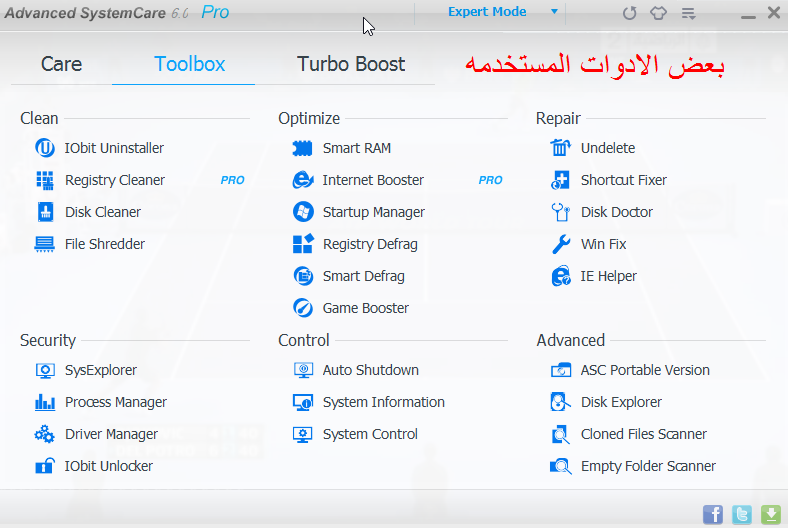Click the Cloned Files Scanner label
Screen dimensions: 788x528
coord(644,434)
